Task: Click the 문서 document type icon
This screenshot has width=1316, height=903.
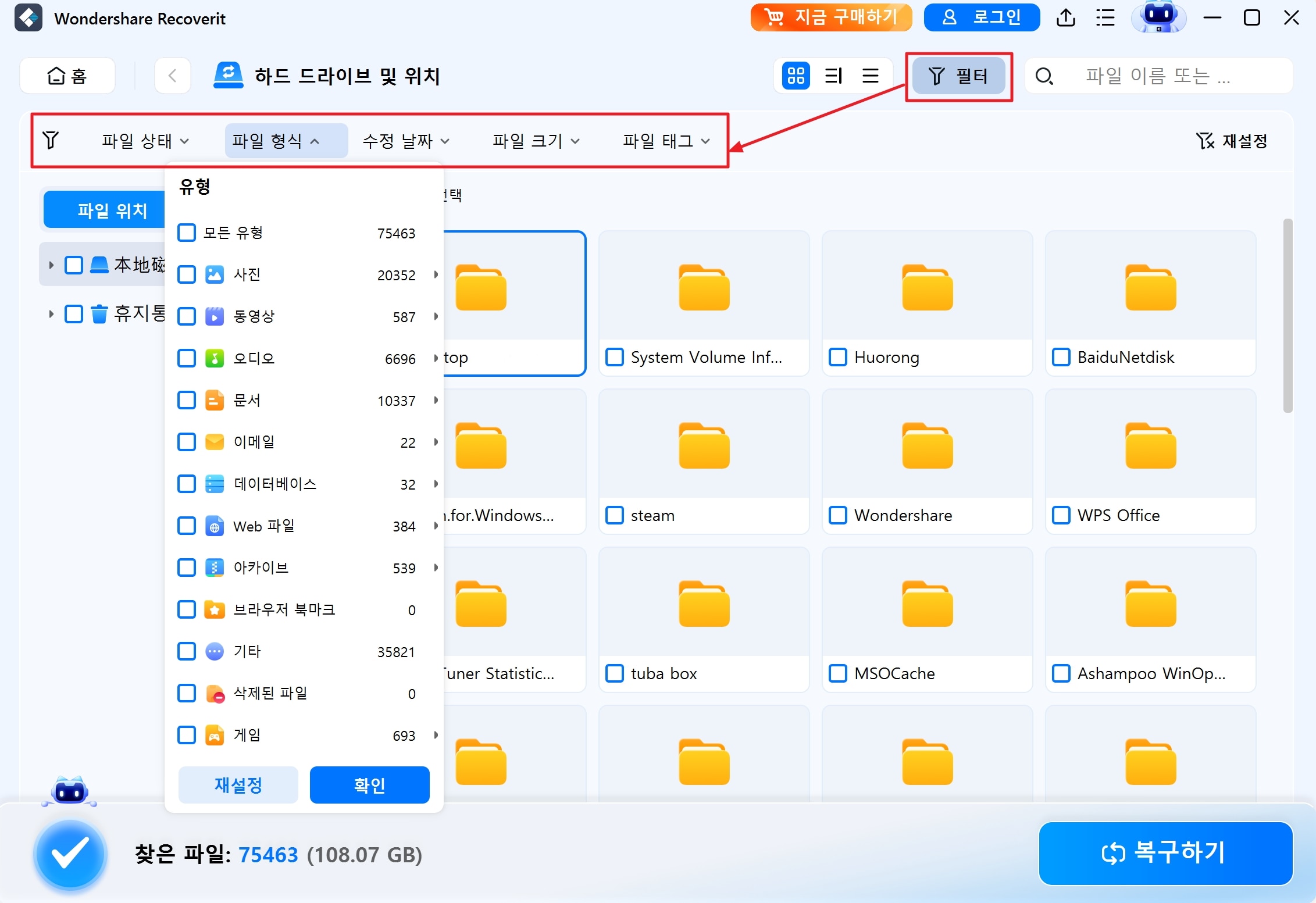Action: [215, 400]
